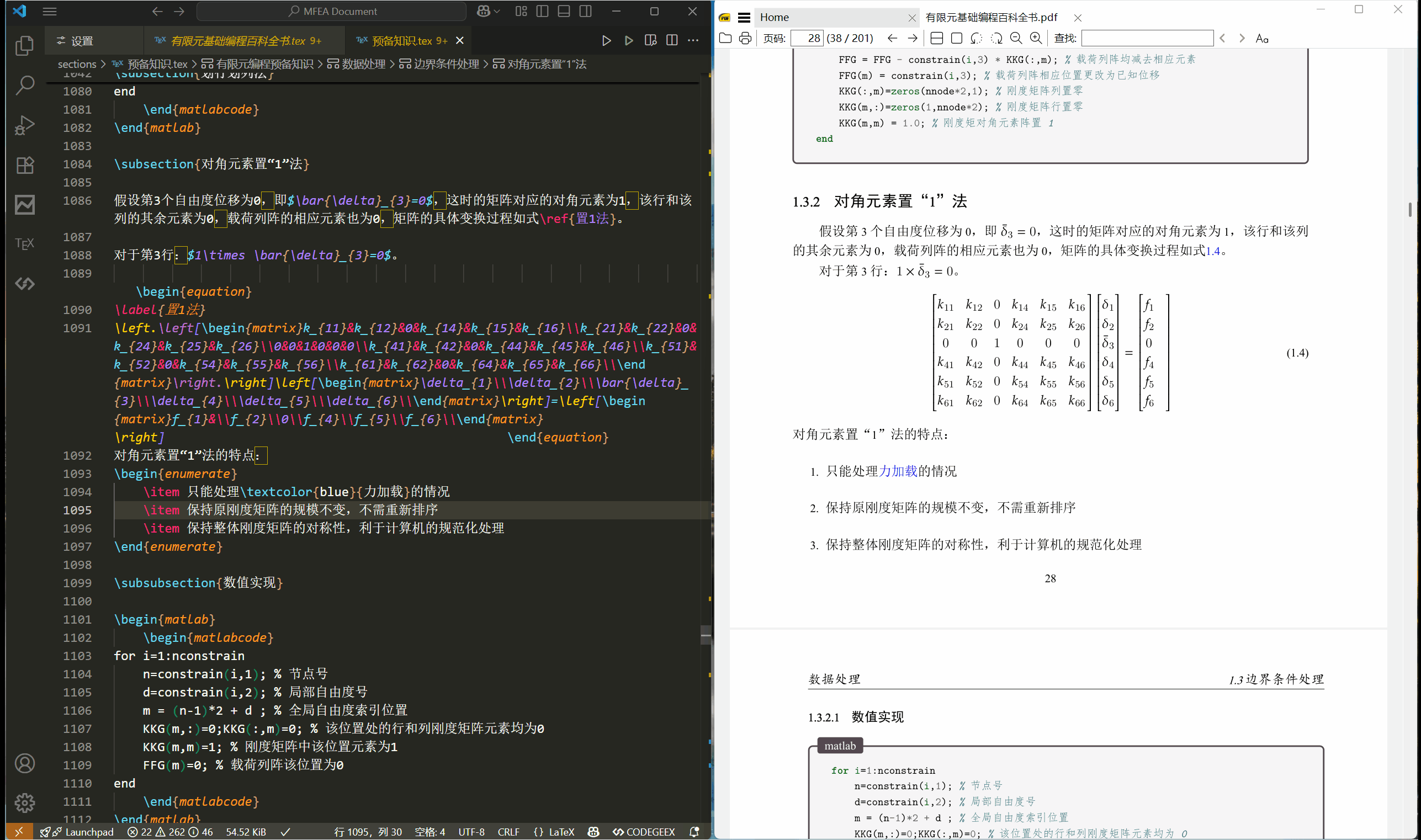
Task: Rotate the PDF counterclockwise
Action: point(976,39)
